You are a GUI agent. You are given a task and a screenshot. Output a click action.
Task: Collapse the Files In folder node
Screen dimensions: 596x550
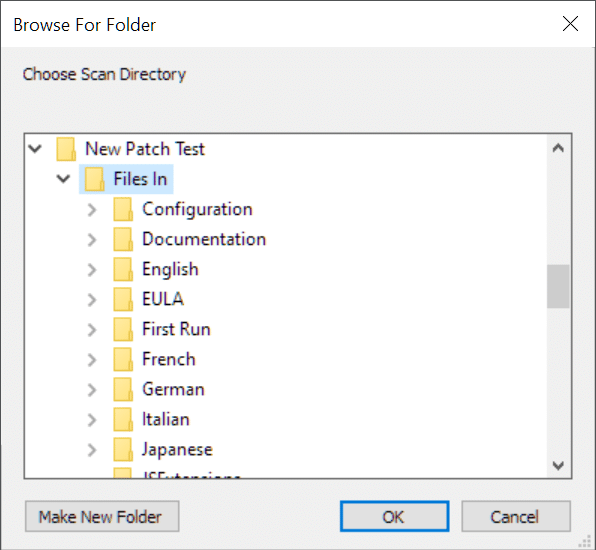63,179
